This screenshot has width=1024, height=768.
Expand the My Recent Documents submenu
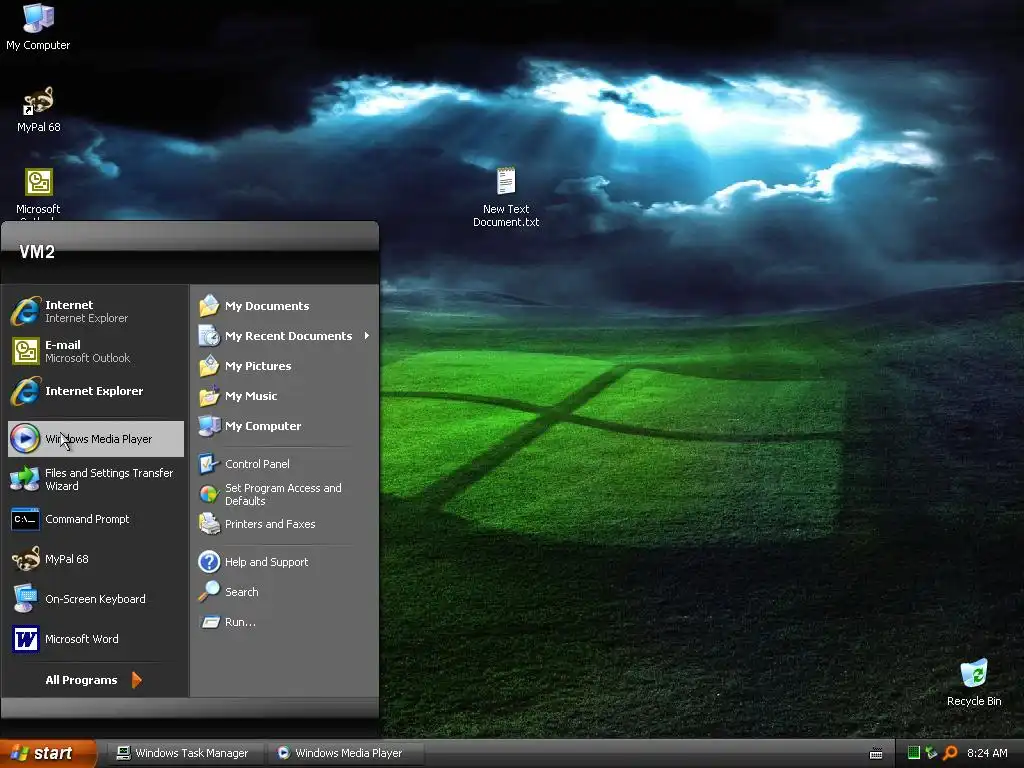click(285, 336)
